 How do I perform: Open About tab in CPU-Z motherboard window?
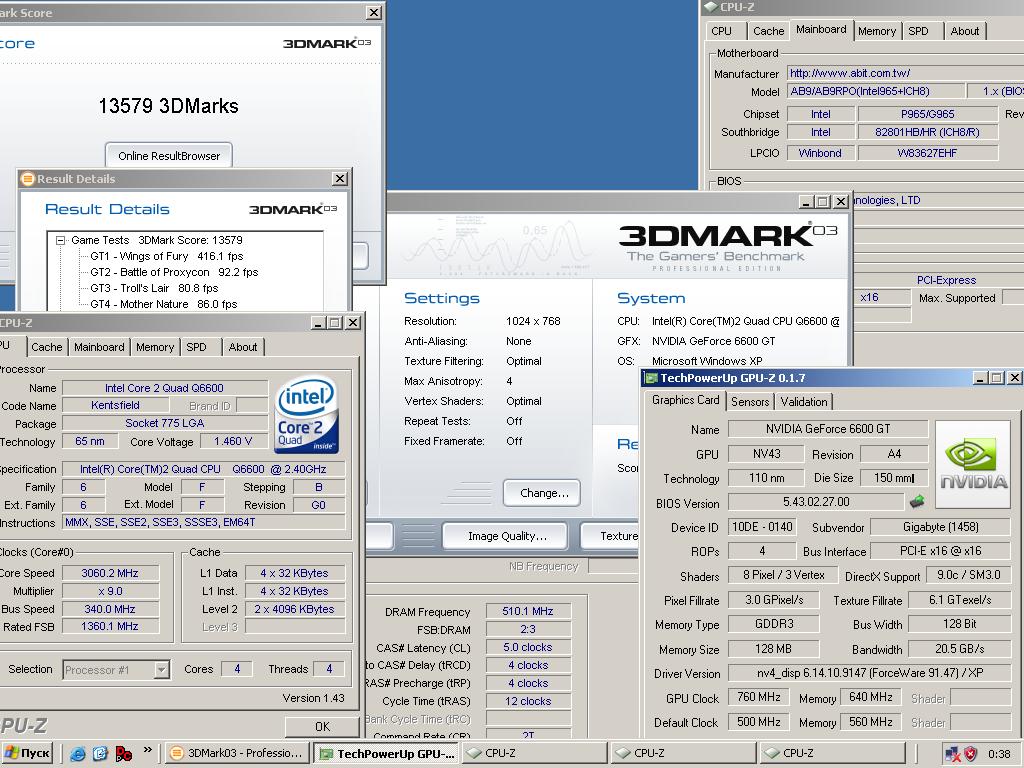[x=965, y=31]
